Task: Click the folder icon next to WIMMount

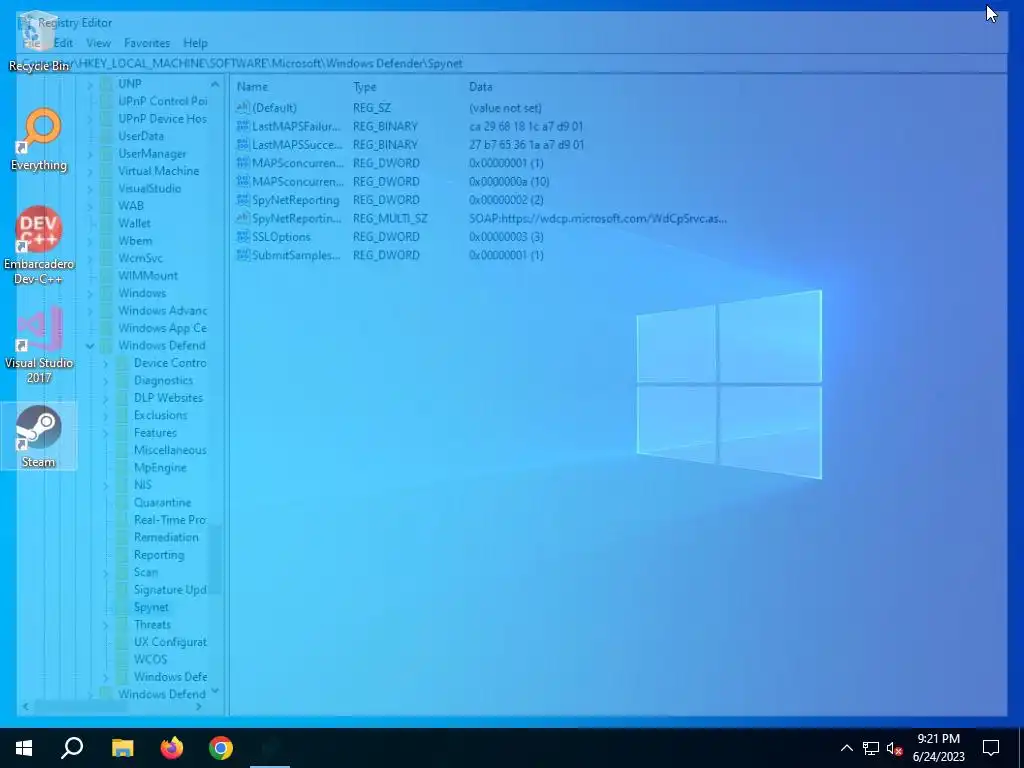Action: (x=107, y=276)
